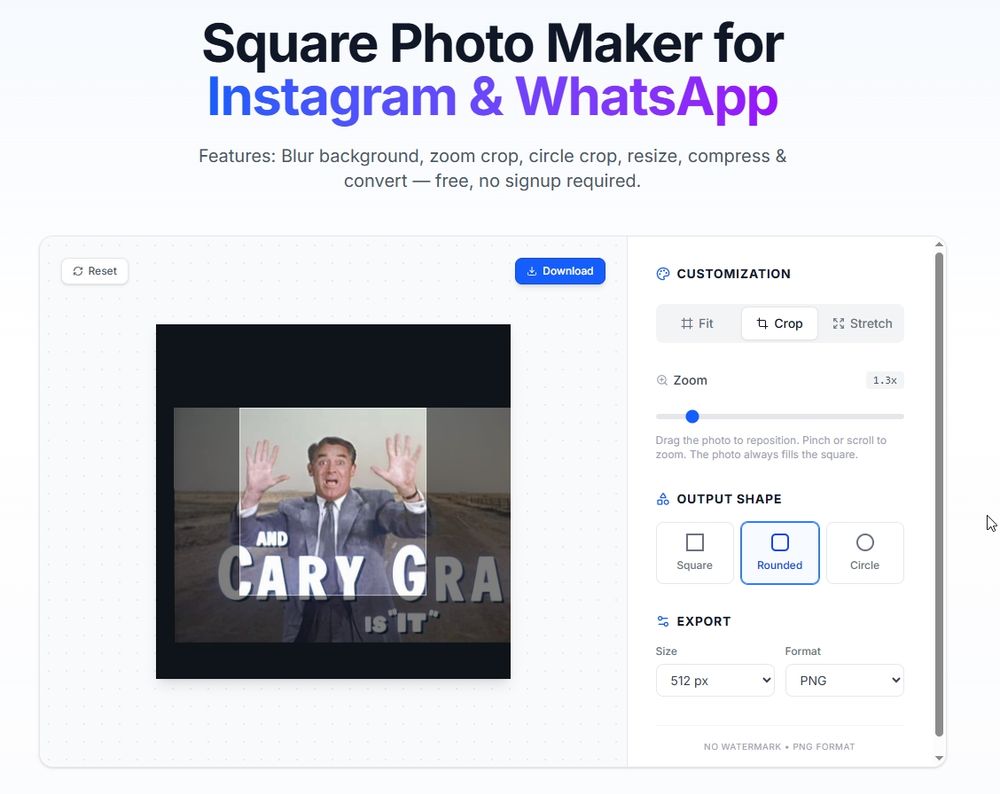1000x794 pixels.
Task: Click the "Square Photo Maker for" heading
Action: [492, 43]
